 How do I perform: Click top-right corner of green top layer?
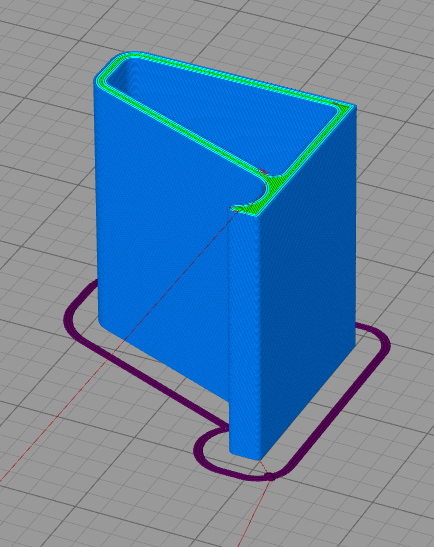click(x=344, y=107)
